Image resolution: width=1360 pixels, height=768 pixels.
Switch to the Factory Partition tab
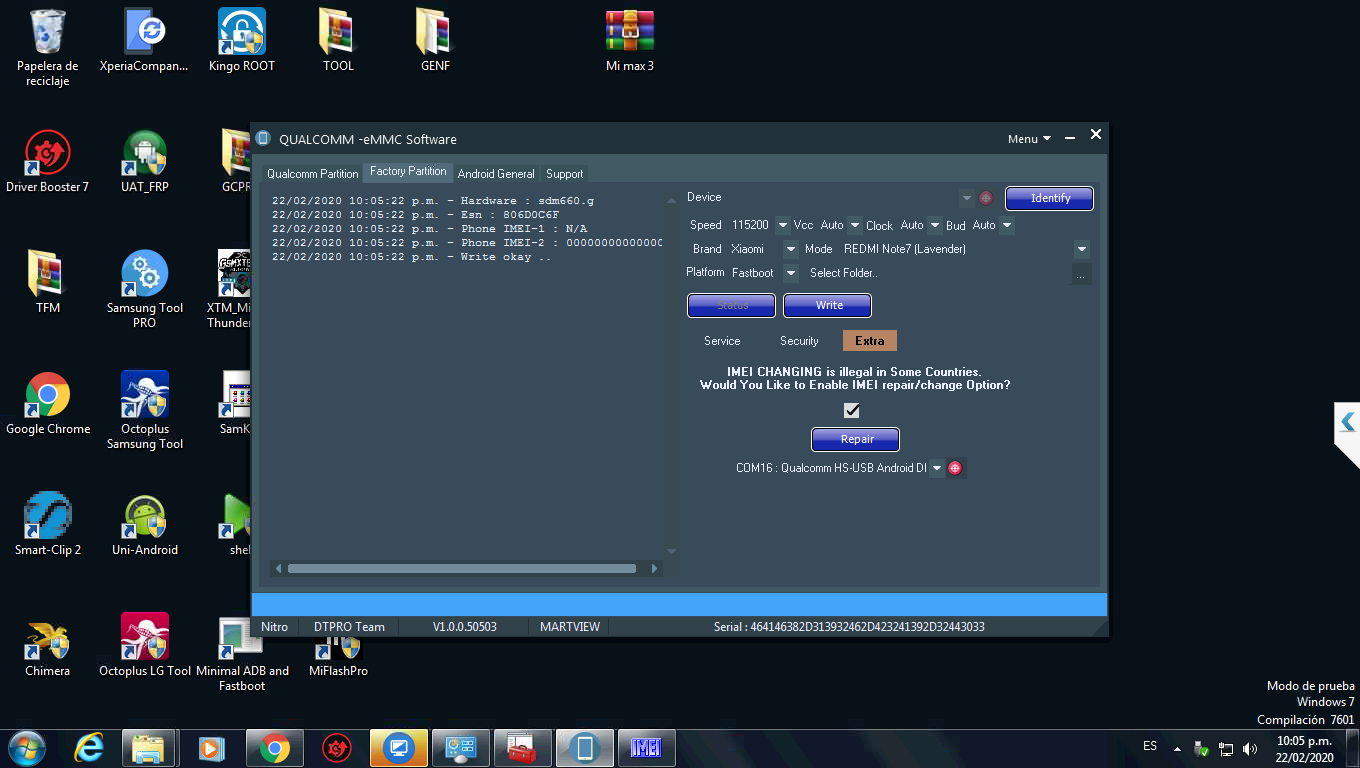point(408,172)
